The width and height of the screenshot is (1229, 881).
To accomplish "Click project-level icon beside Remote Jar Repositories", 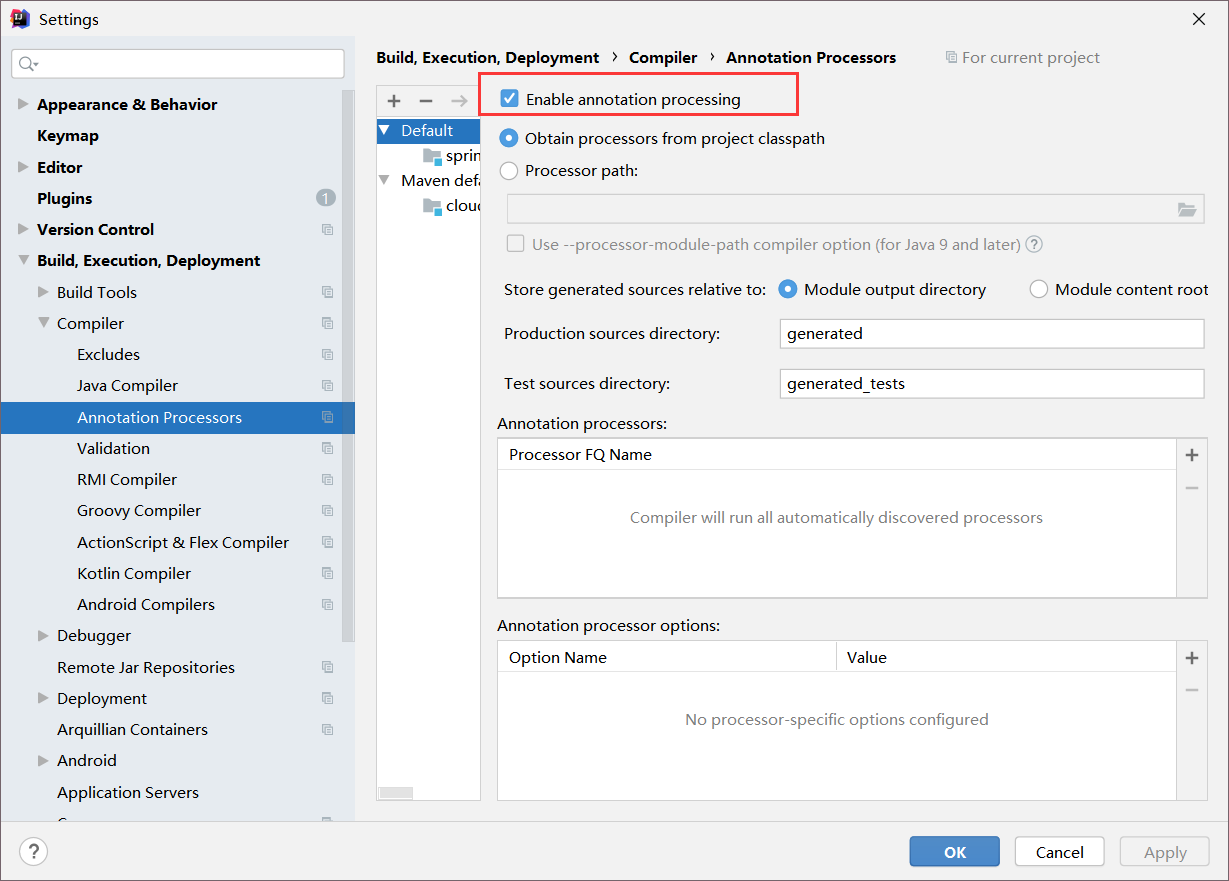I will [327, 667].
